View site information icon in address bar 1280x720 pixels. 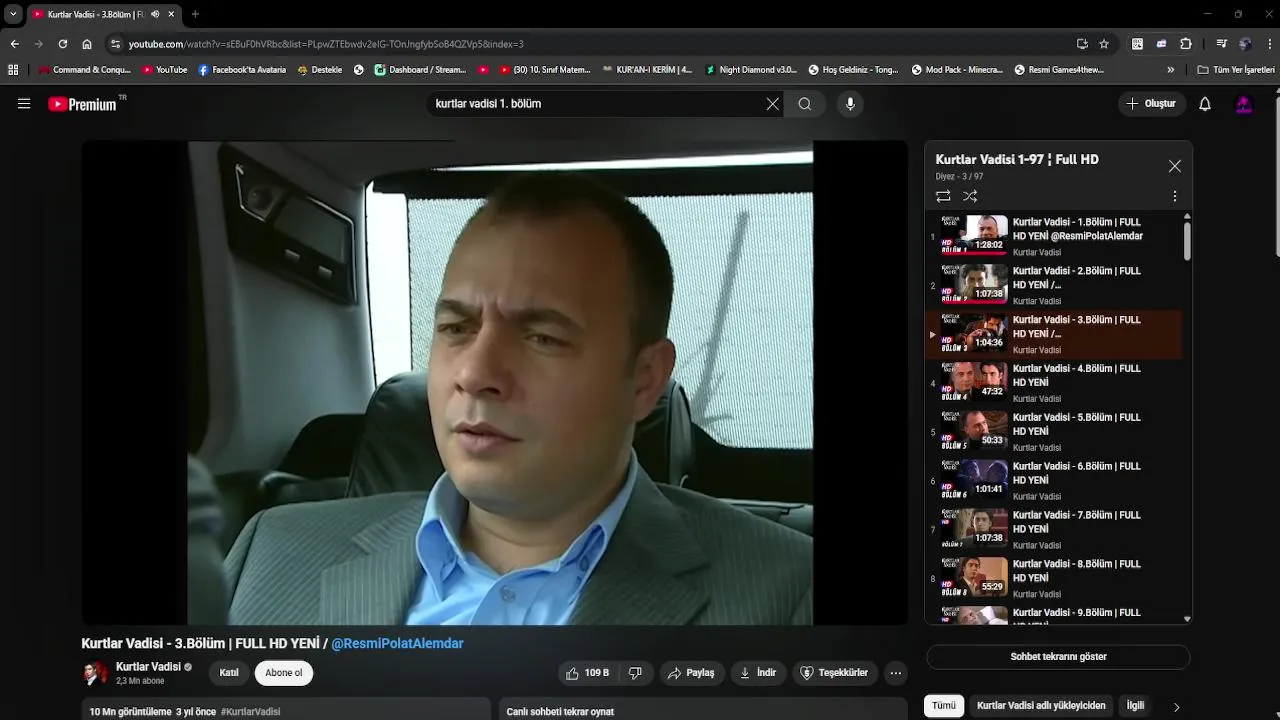click(x=115, y=44)
